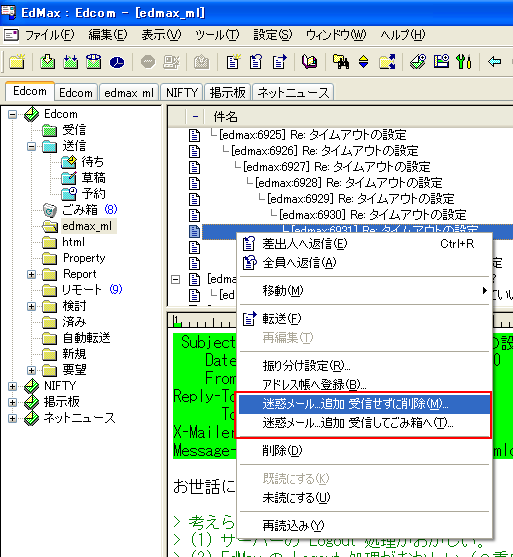Viewport: 513px width, 557px height.
Task: Open the 表示(V) menu
Action: tap(161, 35)
